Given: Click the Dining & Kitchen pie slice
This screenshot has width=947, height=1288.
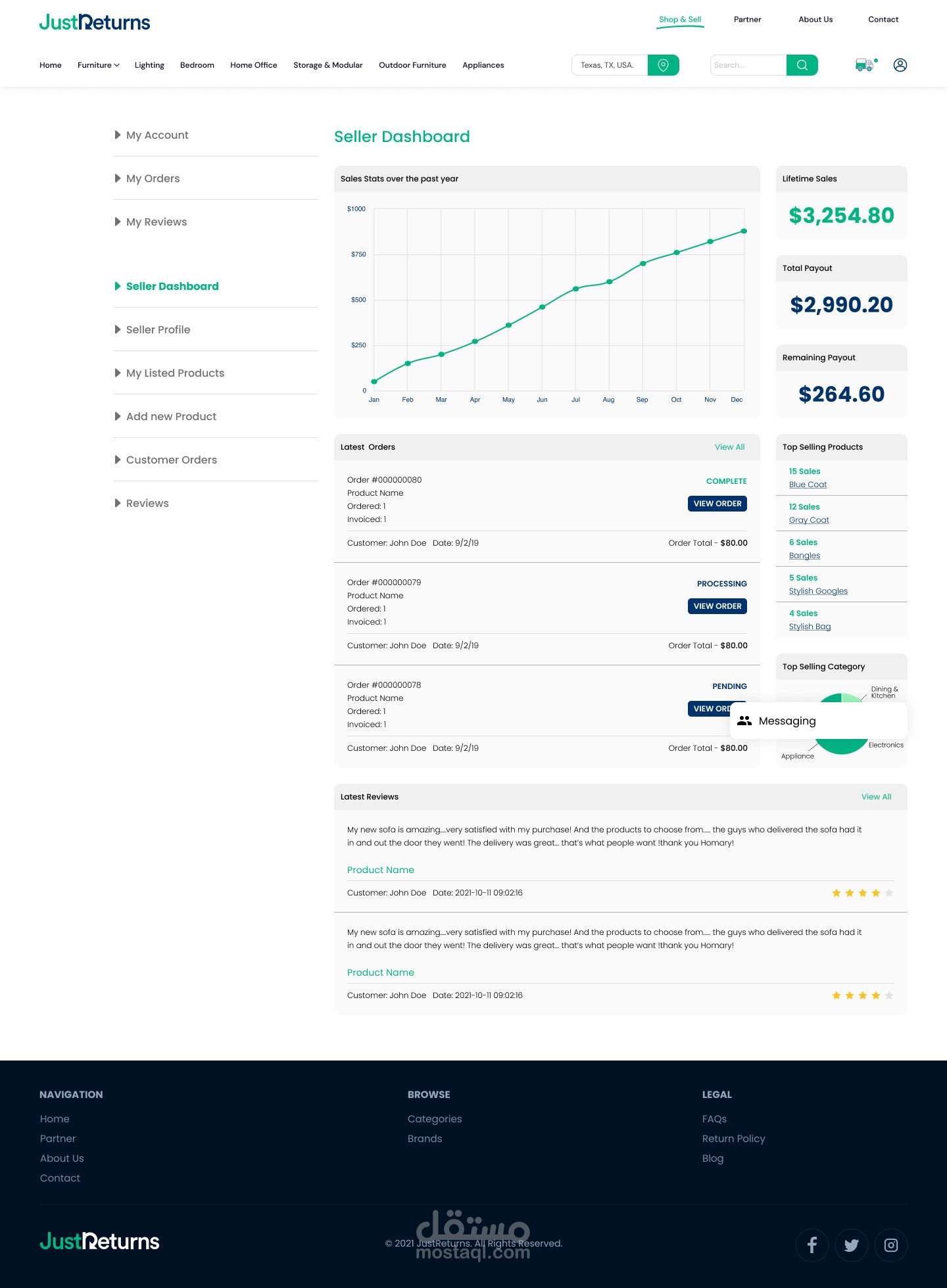Looking at the screenshot, I should (x=852, y=698).
